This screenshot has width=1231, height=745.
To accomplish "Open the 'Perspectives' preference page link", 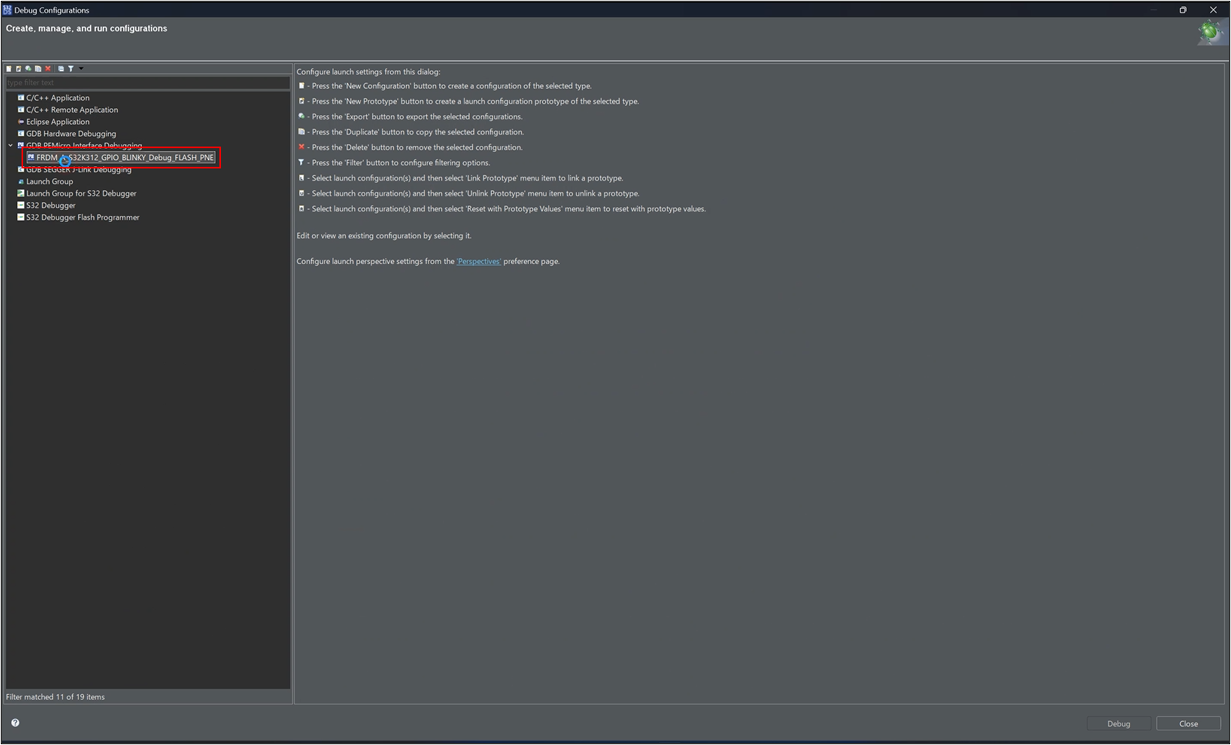I will click(479, 261).
